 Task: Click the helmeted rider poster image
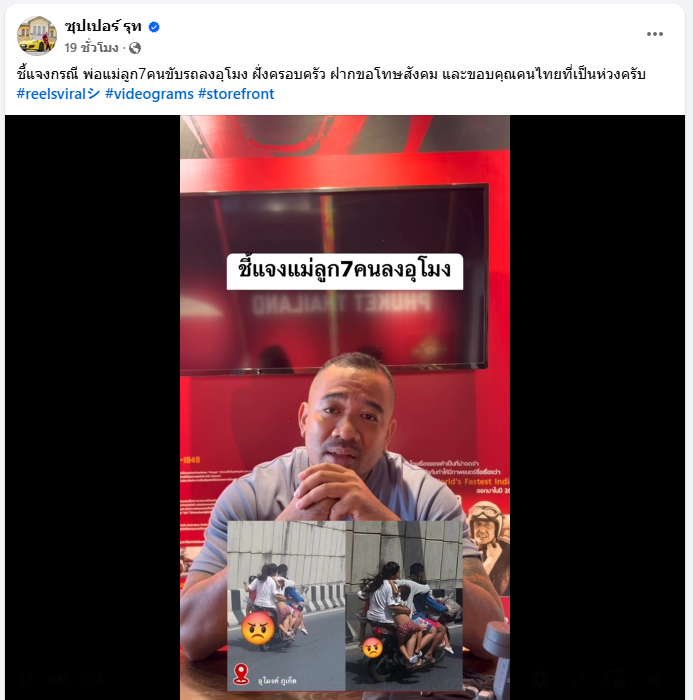488,545
